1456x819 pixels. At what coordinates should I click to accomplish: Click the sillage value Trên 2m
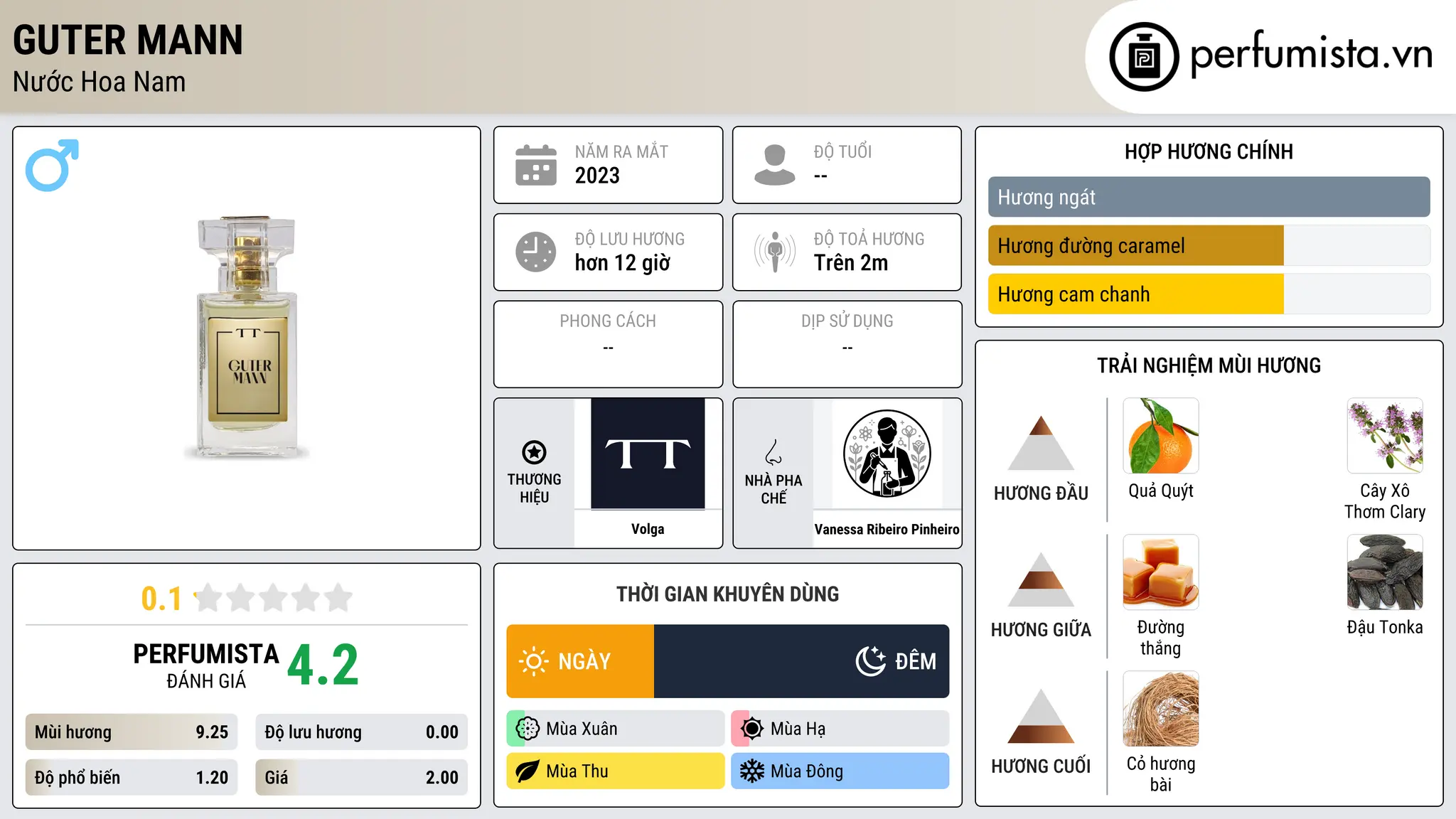click(851, 263)
